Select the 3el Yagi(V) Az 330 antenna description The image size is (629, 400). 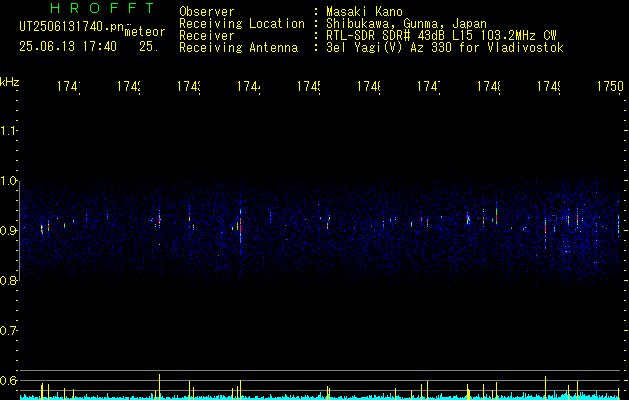click(x=445, y=48)
